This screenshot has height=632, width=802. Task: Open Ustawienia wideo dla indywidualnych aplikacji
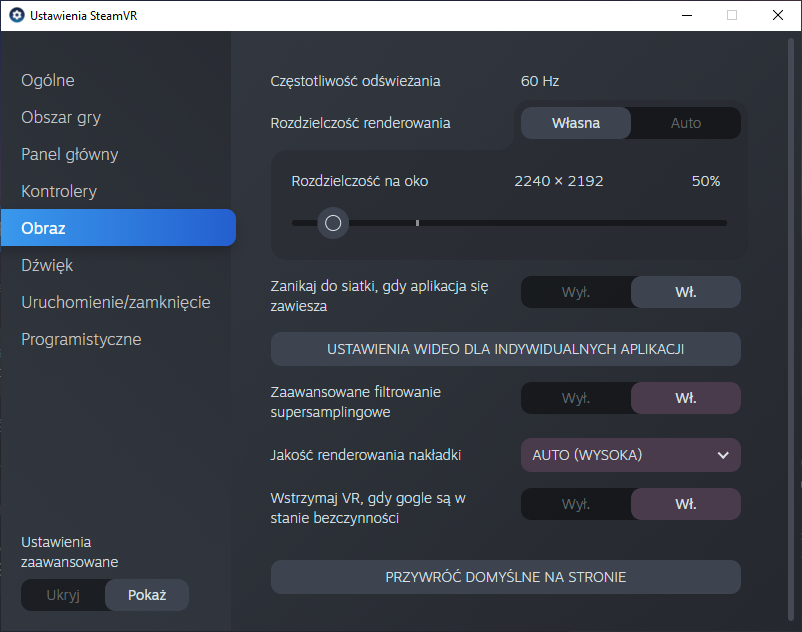coord(505,349)
